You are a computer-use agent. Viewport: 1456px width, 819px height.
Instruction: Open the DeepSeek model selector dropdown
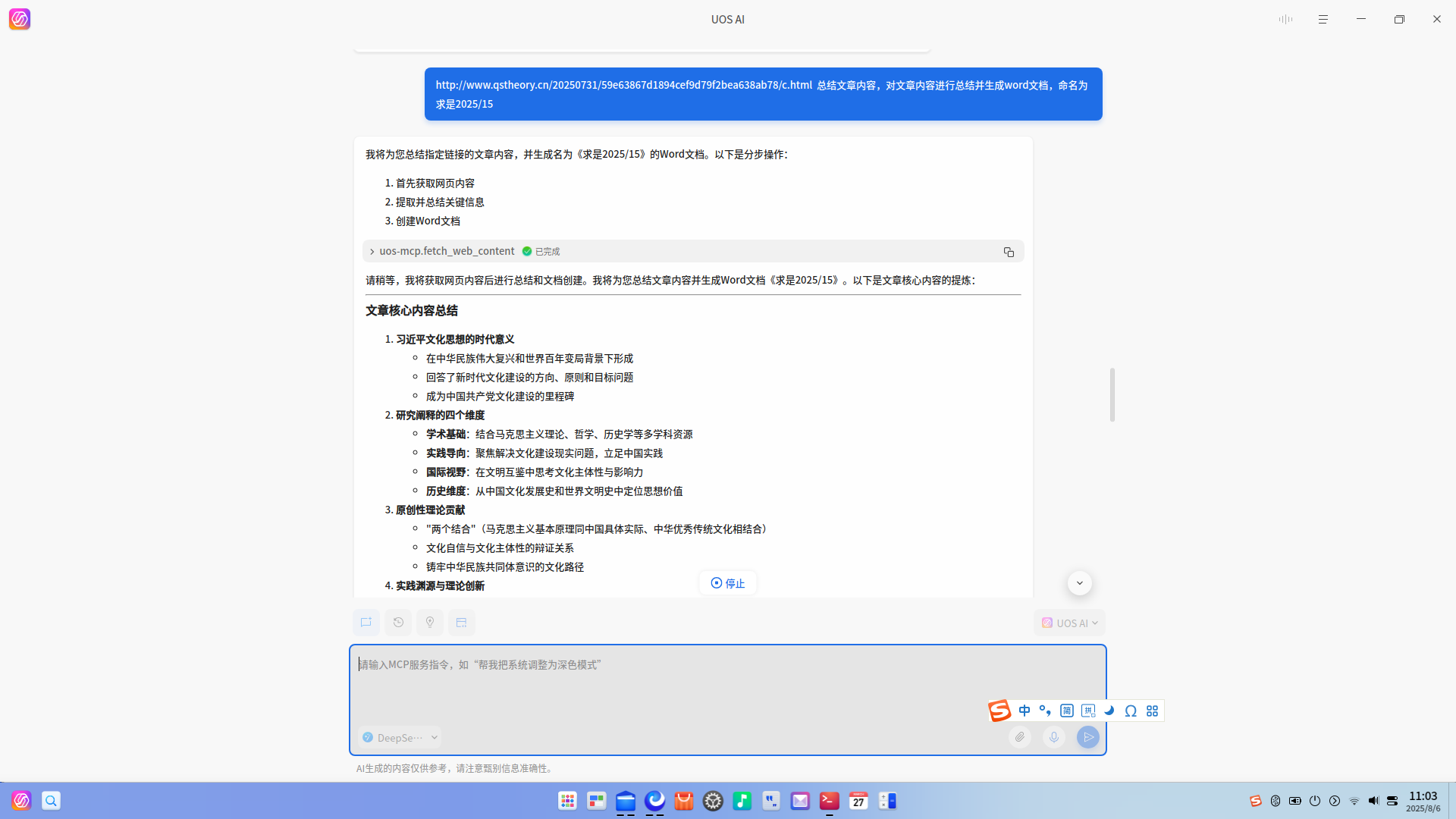(x=400, y=737)
